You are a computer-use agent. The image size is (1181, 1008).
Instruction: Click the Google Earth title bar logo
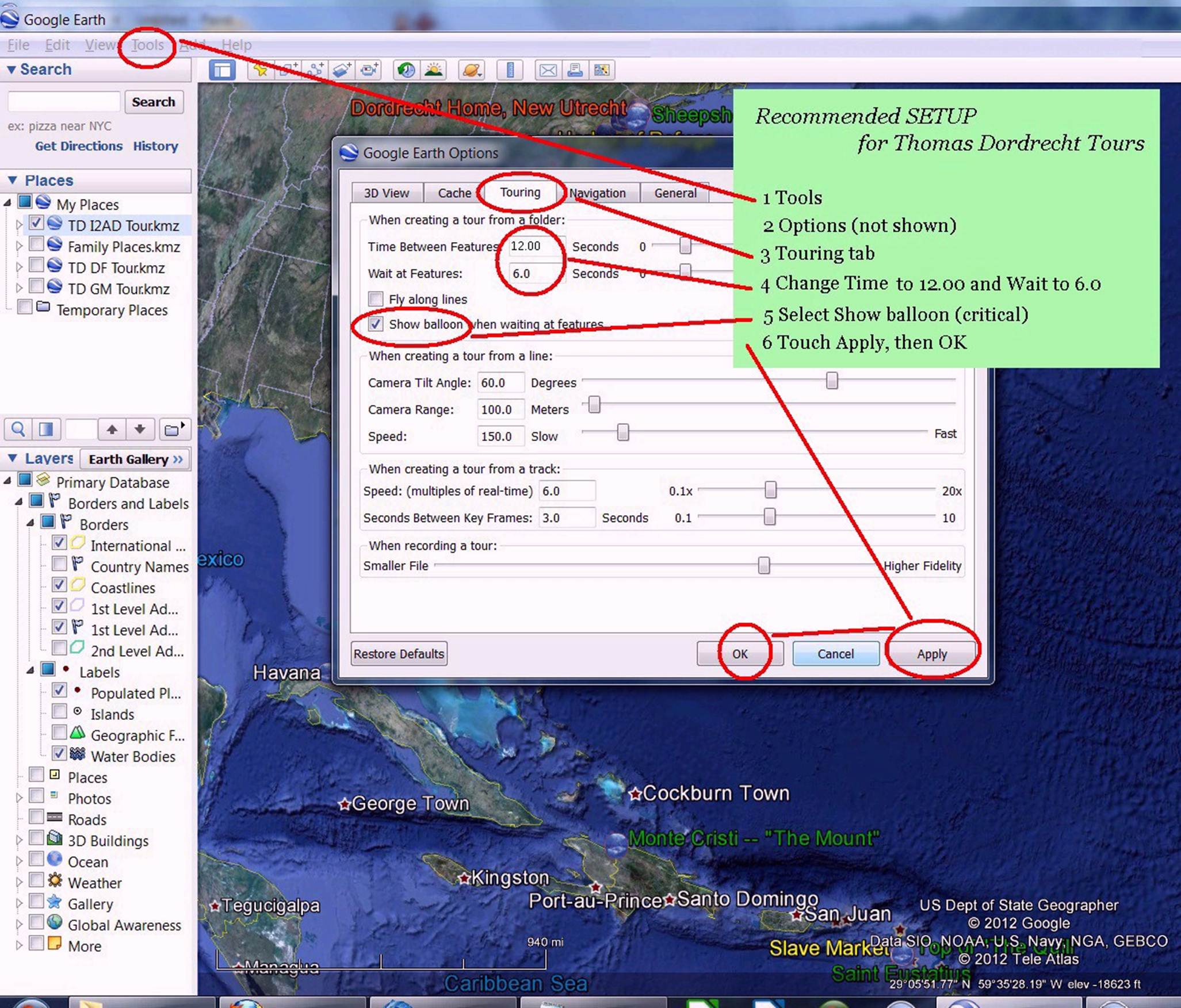pos(10,18)
